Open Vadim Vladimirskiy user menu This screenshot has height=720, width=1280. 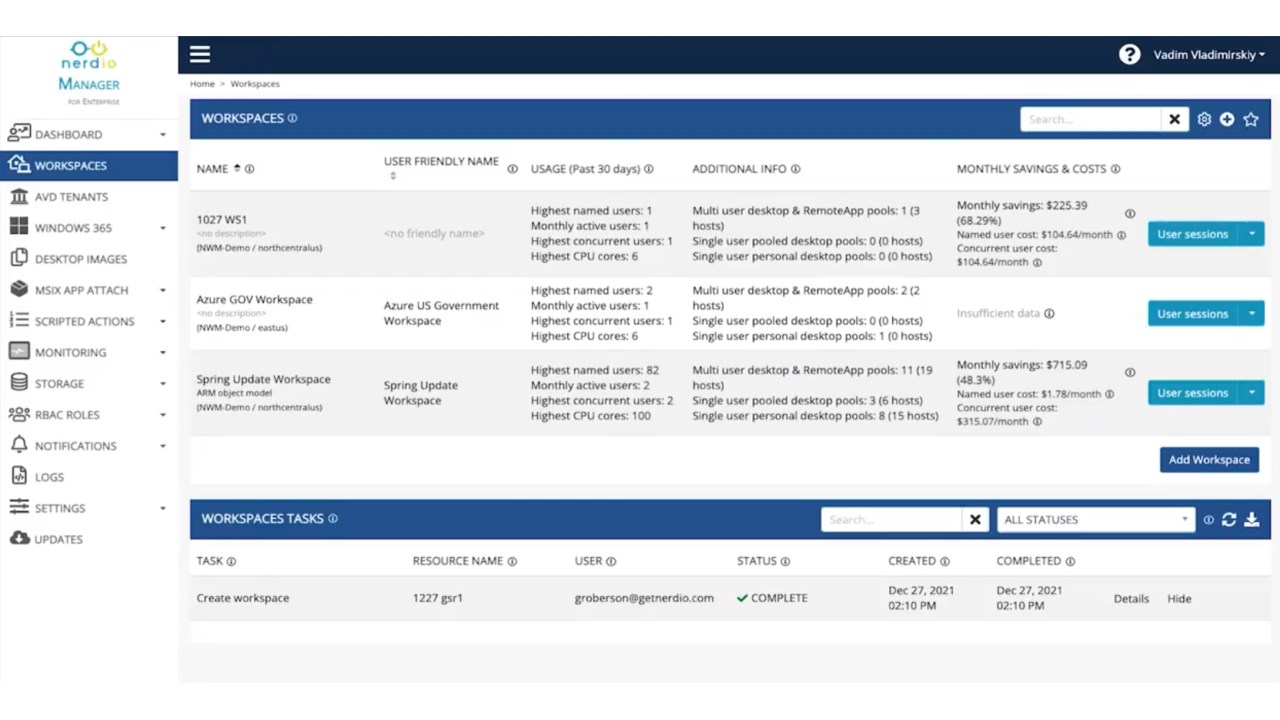[1209, 55]
